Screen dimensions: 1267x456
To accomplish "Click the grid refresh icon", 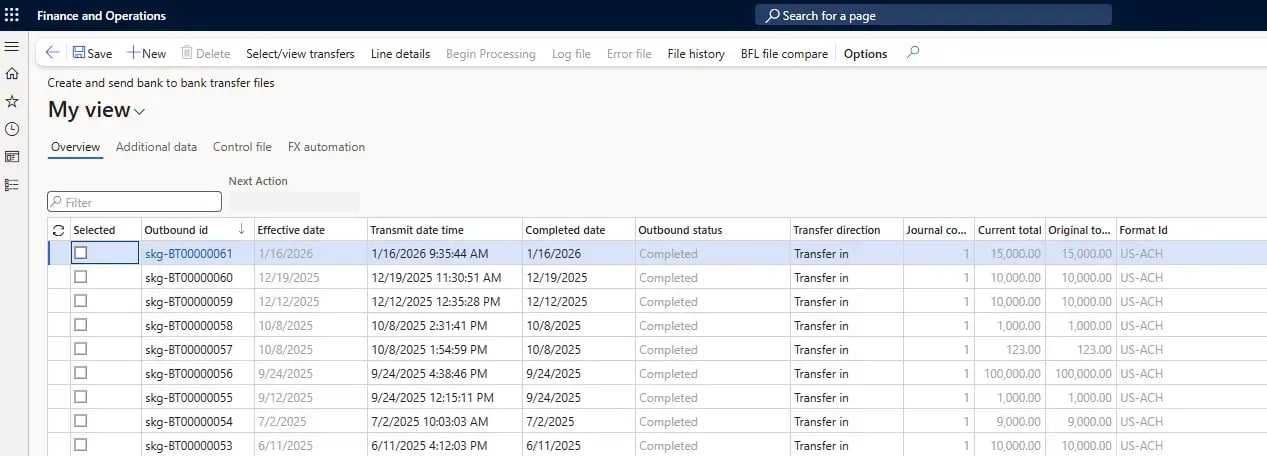I will [58, 230].
